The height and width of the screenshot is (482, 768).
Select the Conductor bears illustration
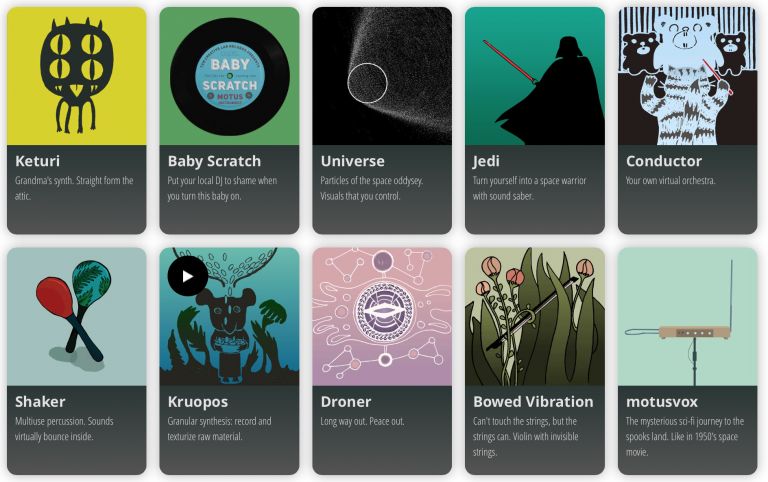[x=688, y=76]
